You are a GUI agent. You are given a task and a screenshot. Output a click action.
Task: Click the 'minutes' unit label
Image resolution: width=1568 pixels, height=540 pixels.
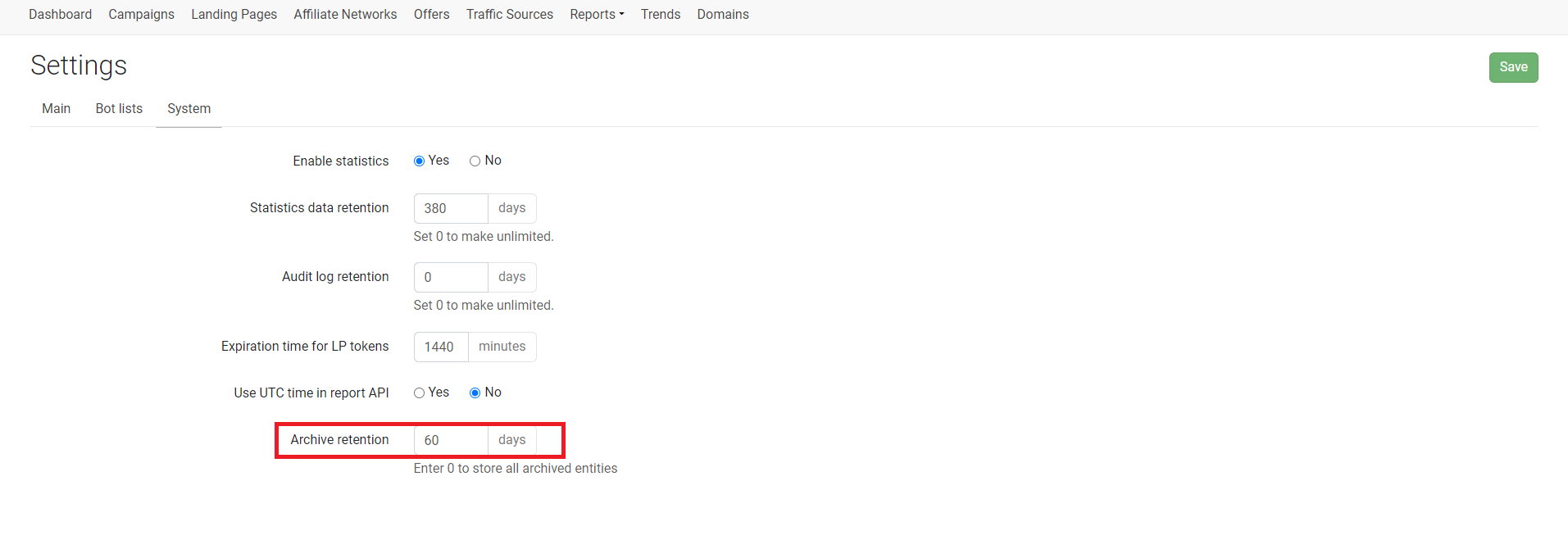click(502, 347)
